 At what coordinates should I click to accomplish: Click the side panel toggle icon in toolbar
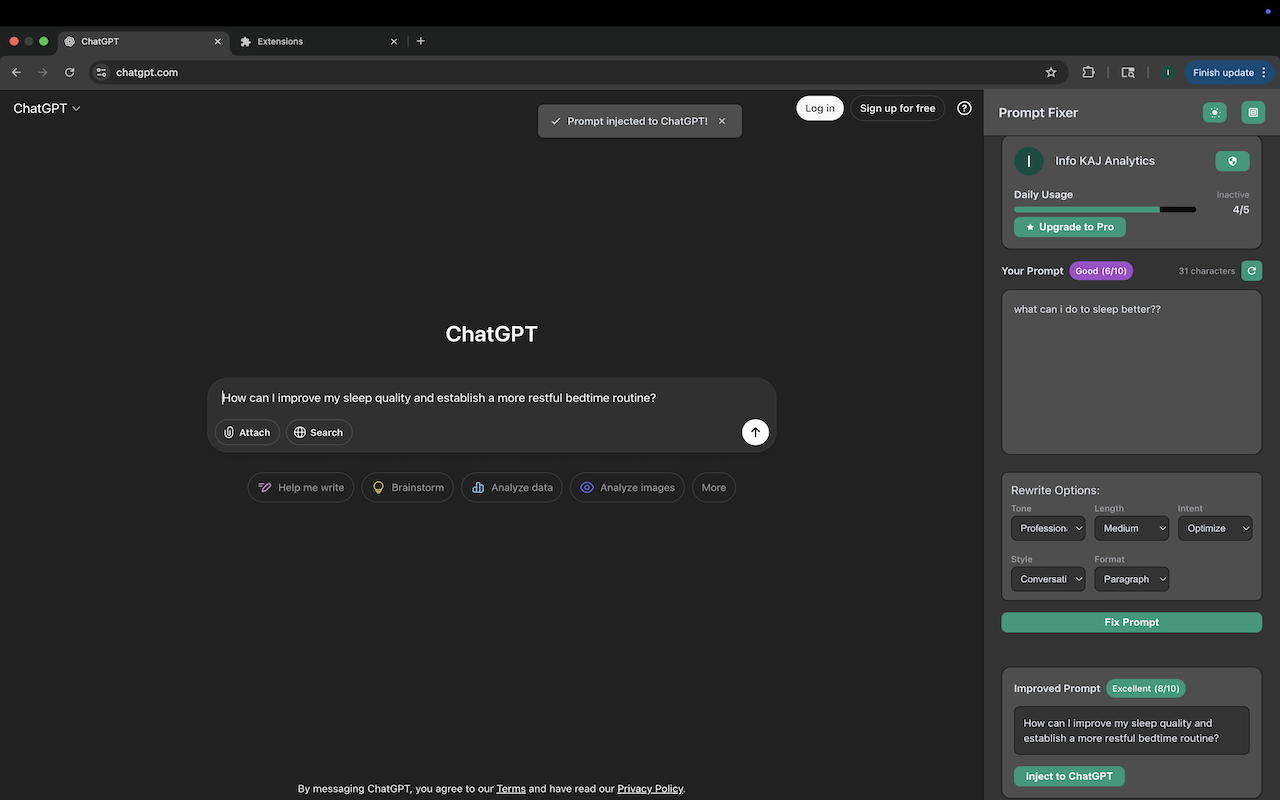tap(1128, 72)
